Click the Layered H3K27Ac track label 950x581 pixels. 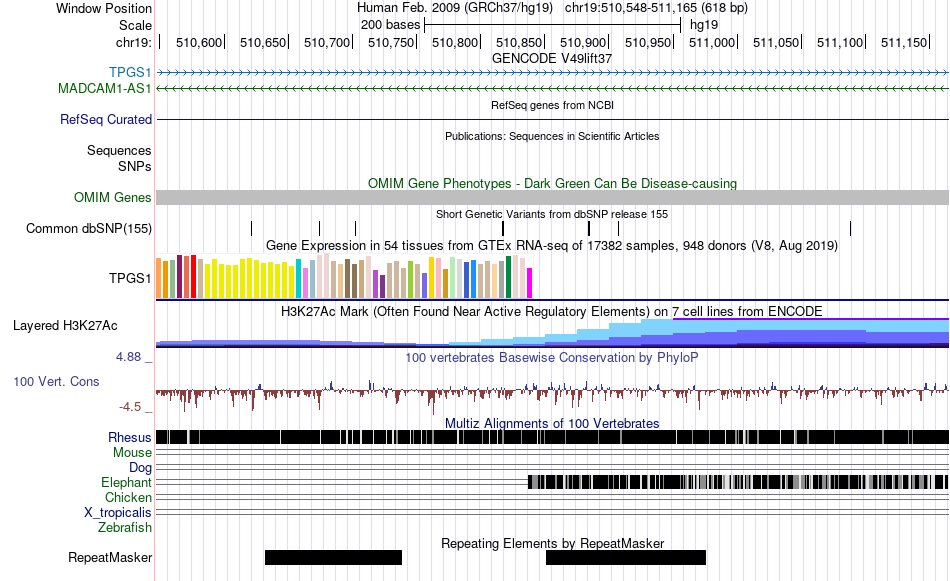click(x=65, y=325)
